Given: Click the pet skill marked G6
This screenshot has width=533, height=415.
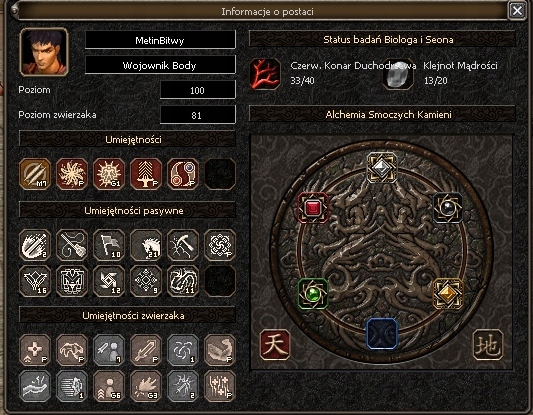Looking at the screenshot, I should 109,386.
